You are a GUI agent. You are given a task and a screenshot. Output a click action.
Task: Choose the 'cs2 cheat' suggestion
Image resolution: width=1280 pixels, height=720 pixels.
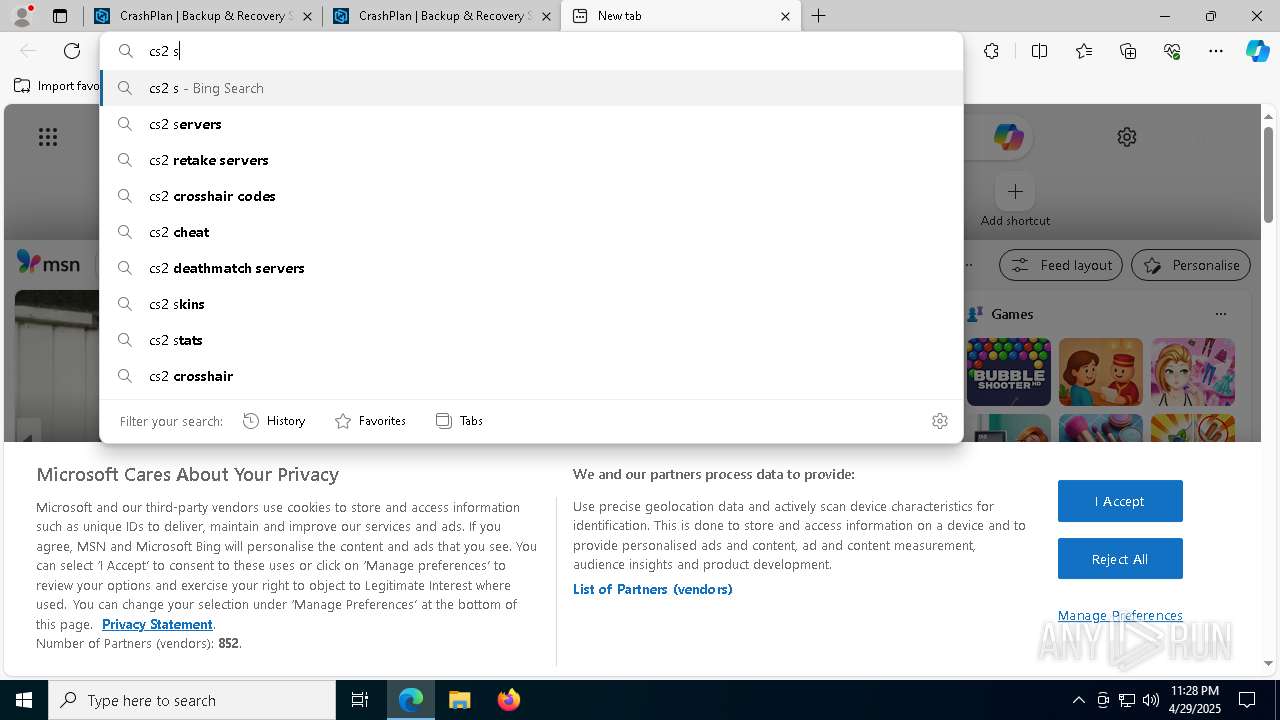(x=531, y=232)
